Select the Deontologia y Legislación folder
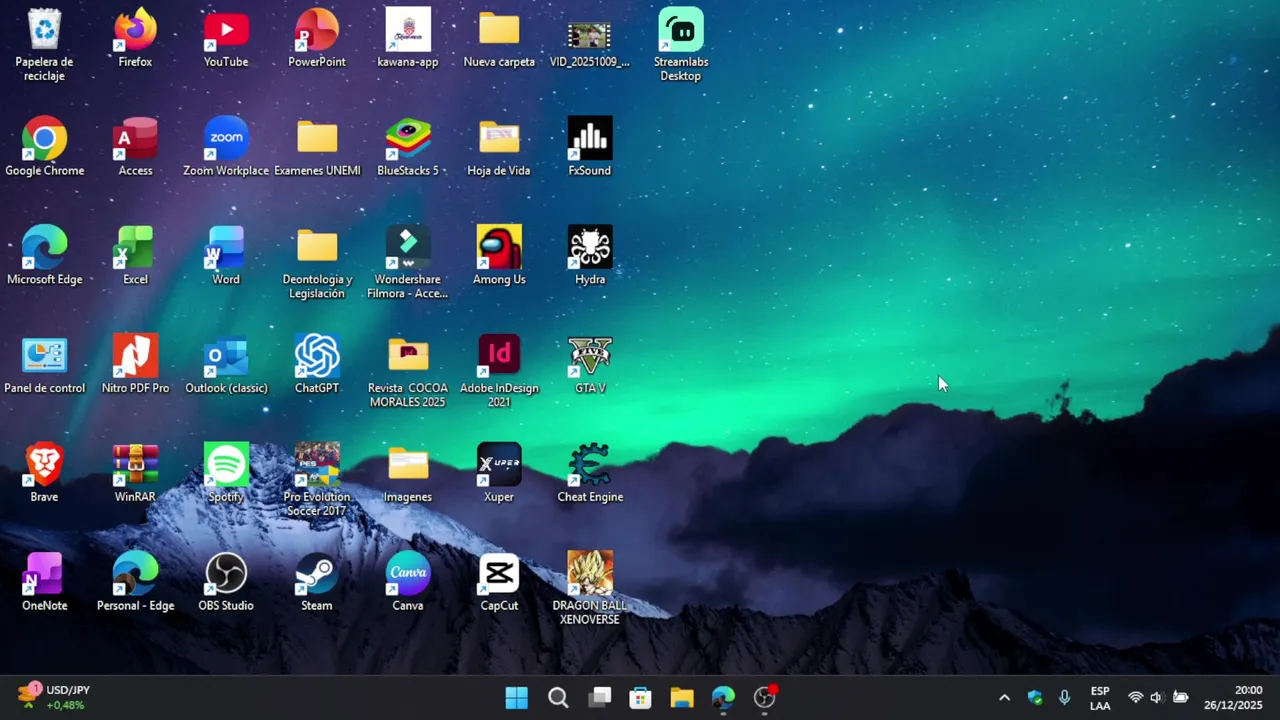 [317, 262]
